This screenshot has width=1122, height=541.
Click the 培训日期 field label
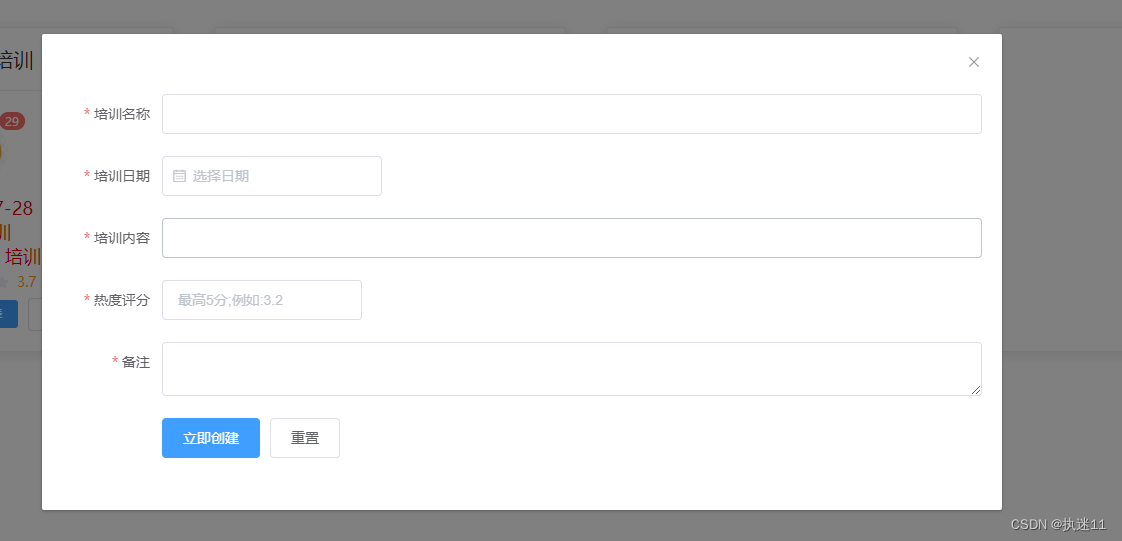point(122,176)
